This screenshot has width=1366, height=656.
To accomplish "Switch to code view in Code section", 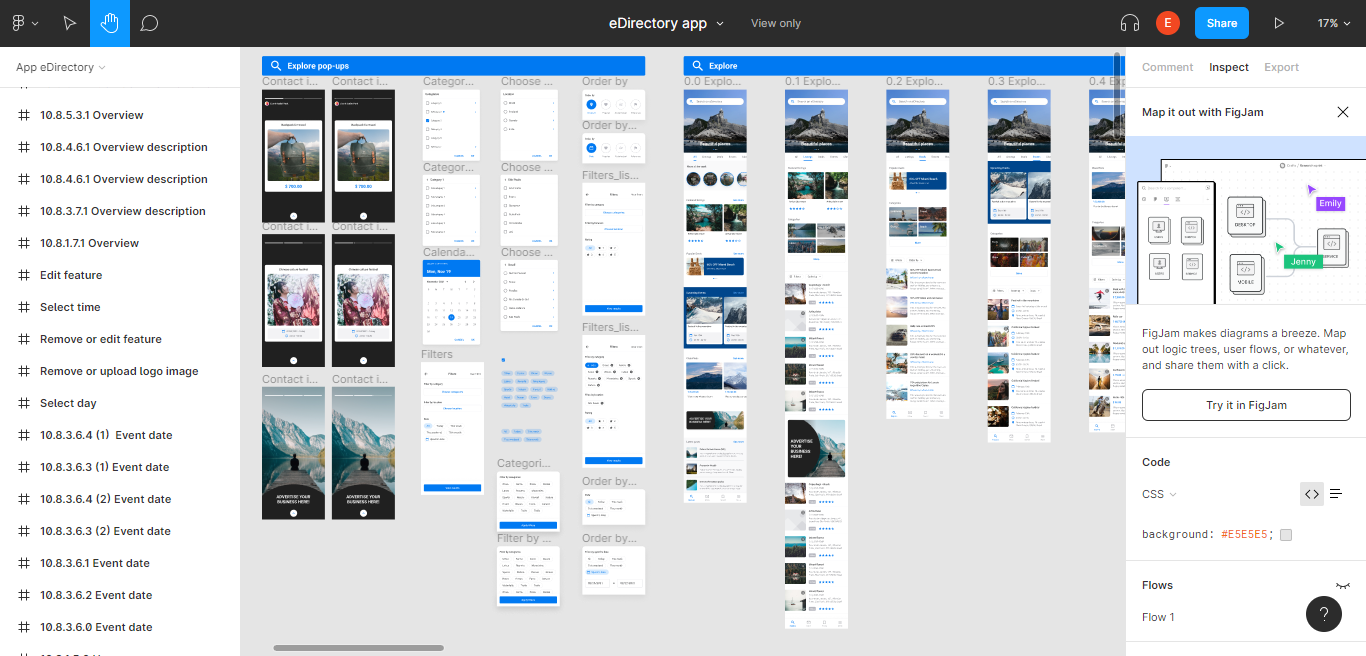I will pos(1311,494).
